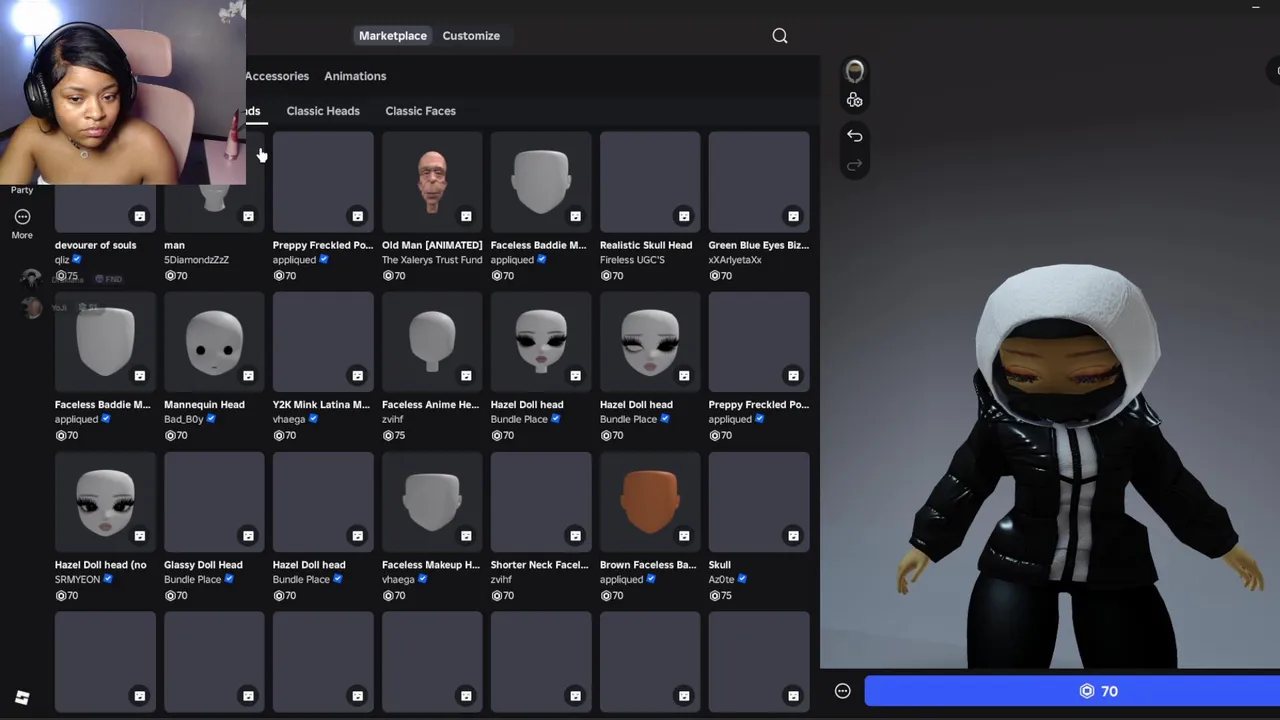Open the Y2K Mink Latina M... item title
The width and height of the screenshot is (1280, 720).
[x=321, y=405]
